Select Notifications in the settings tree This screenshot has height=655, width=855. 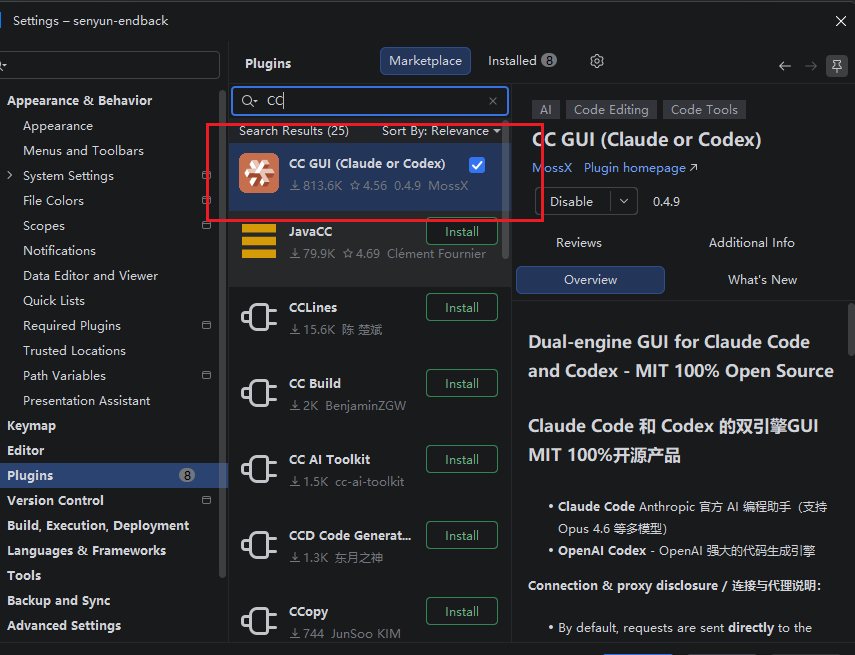[x=59, y=250]
